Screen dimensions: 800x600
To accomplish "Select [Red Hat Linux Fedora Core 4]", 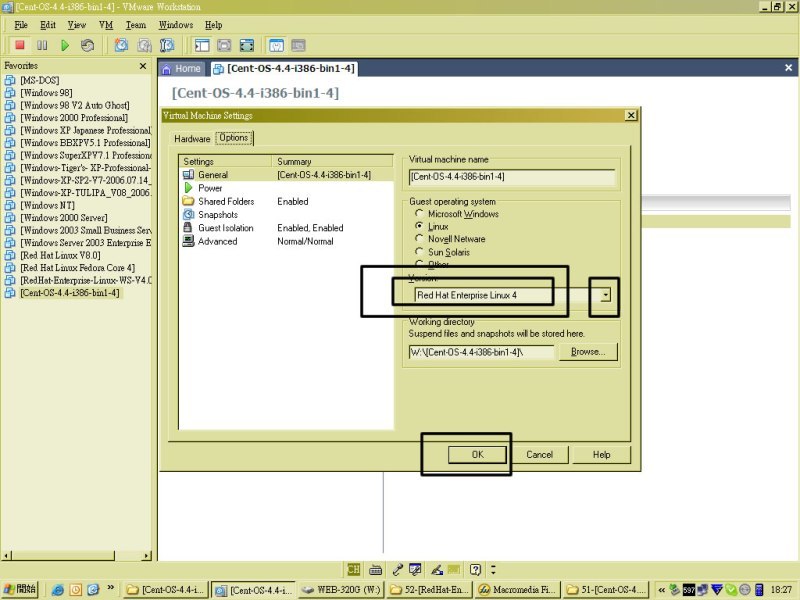I will coord(78,268).
